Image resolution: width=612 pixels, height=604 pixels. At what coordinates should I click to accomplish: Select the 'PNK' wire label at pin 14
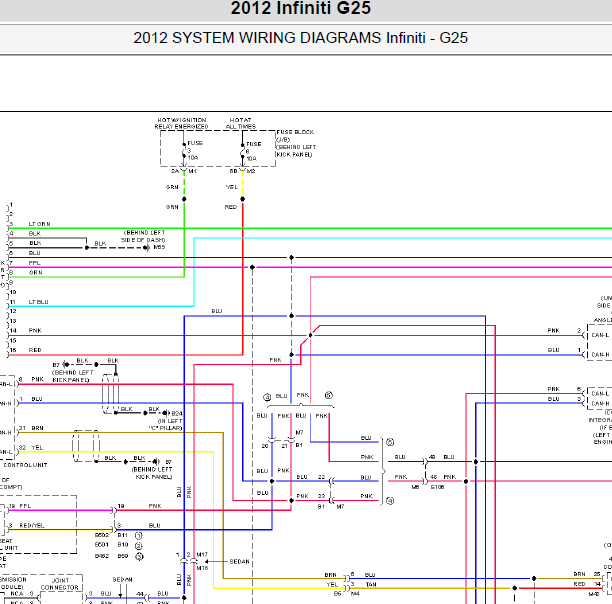point(35,330)
